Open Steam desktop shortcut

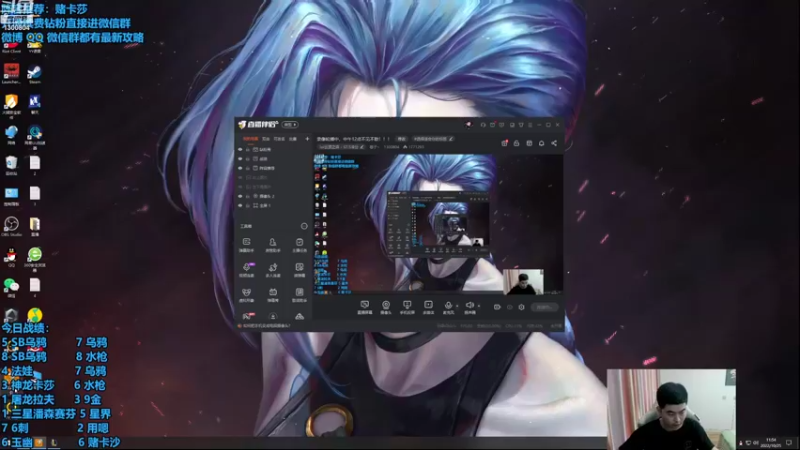point(34,74)
